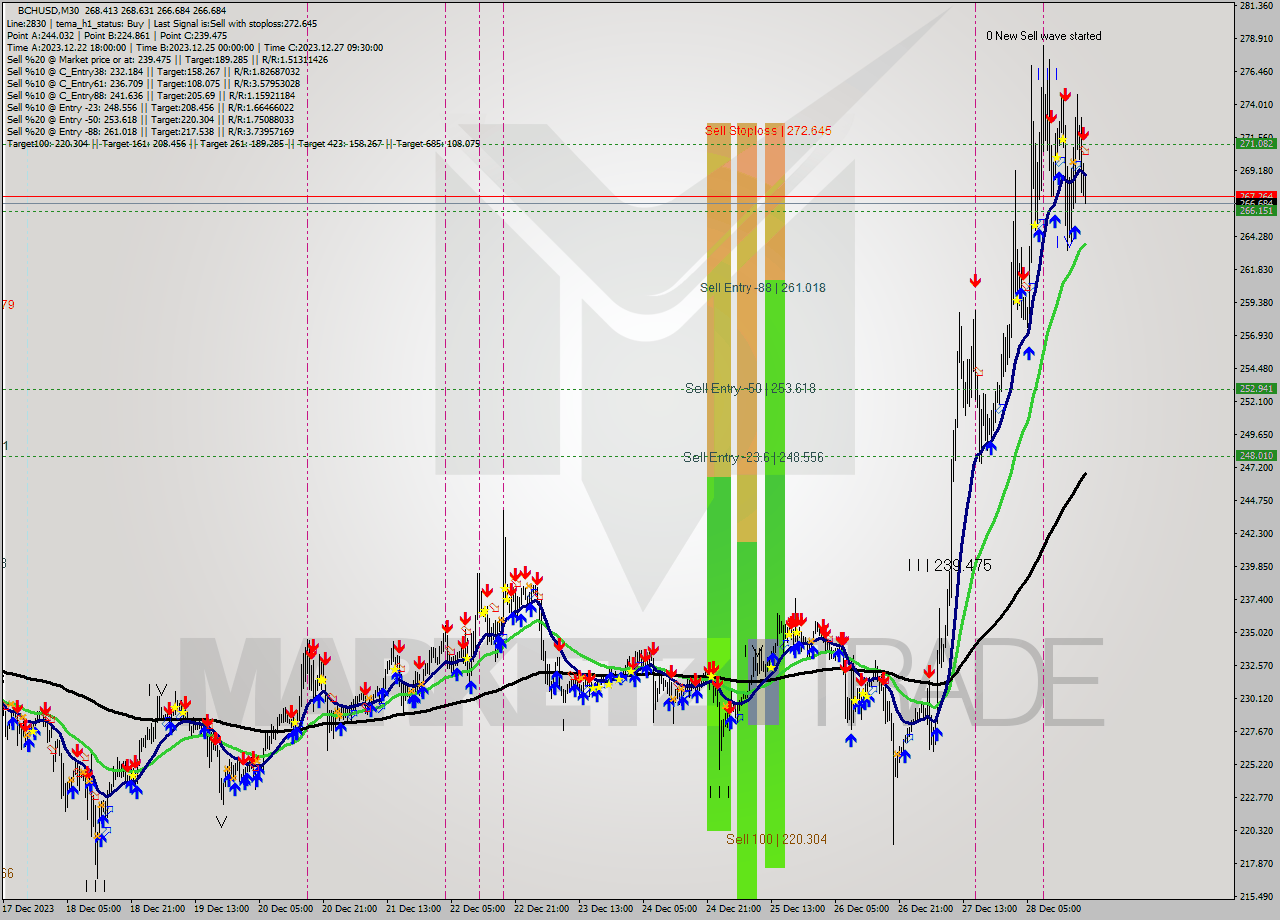
Task: Click the 'Target100: 220.304' targets line
Action: click(243, 144)
